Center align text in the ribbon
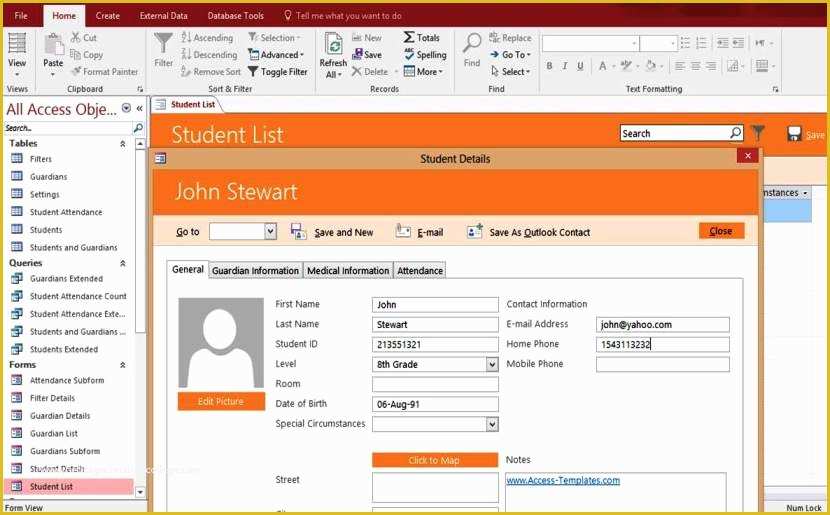Image resolution: width=830 pixels, height=515 pixels. coord(696,66)
